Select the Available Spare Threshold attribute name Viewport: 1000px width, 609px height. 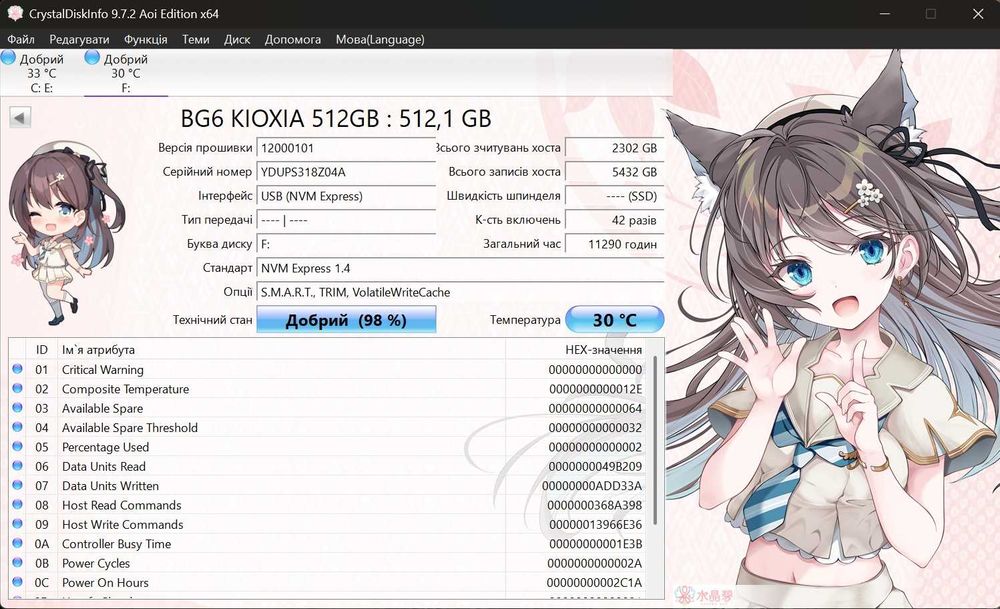click(x=129, y=428)
